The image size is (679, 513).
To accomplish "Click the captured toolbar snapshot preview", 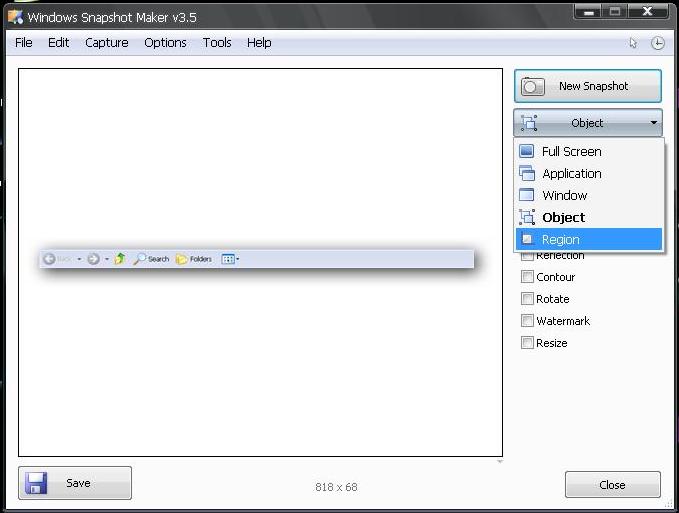I will coord(257,259).
